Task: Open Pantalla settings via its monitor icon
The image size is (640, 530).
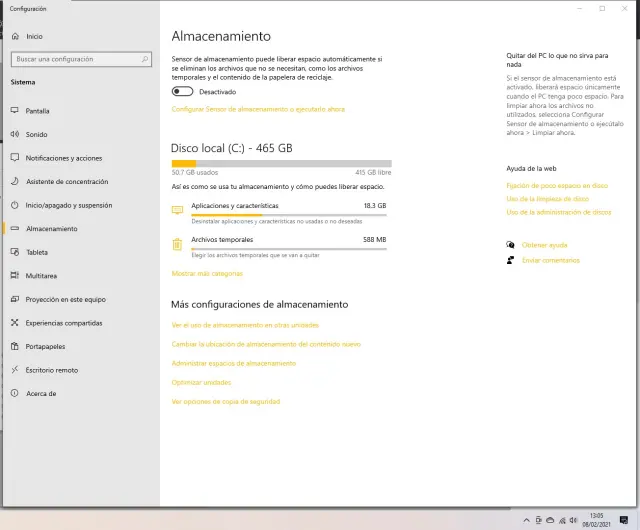Action: pos(15,111)
